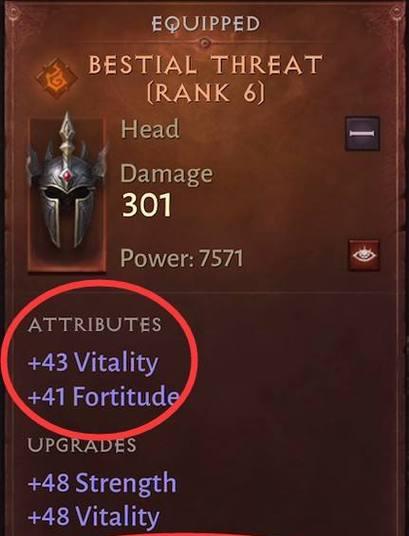Click the helmet item thumbnail
The height and width of the screenshot is (536, 409).
pyautogui.click(x=67, y=192)
